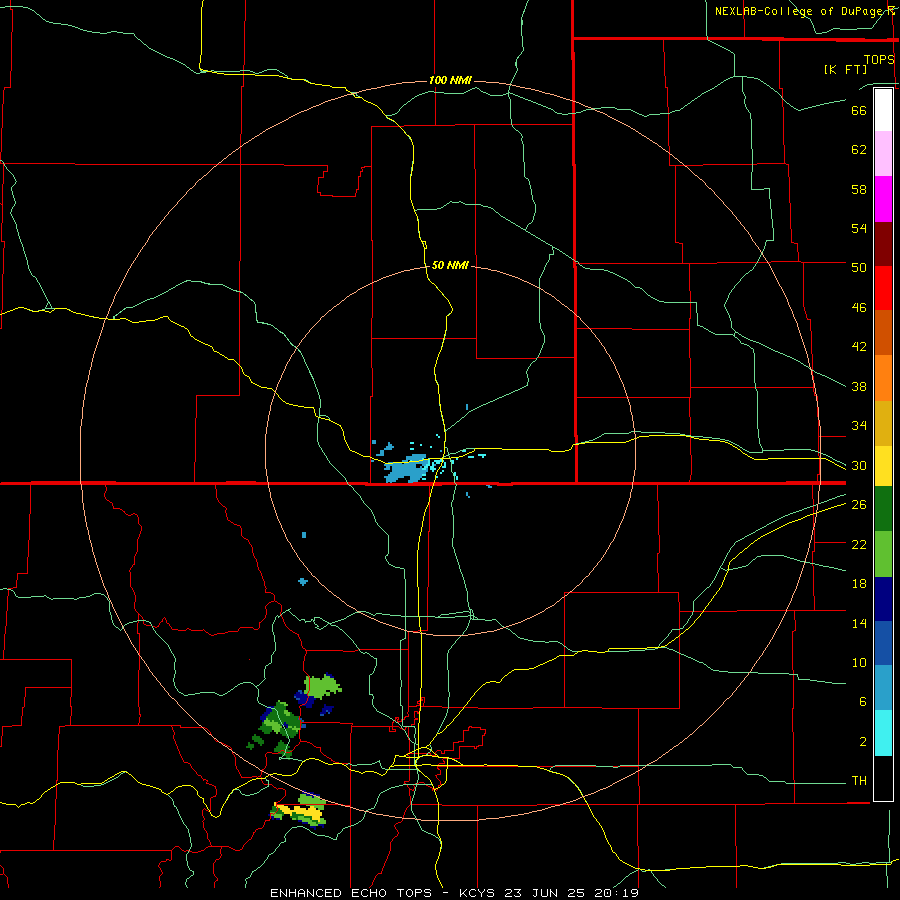This screenshot has height=900, width=900.
Task: Click the "18" legend value
Action: point(859,584)
